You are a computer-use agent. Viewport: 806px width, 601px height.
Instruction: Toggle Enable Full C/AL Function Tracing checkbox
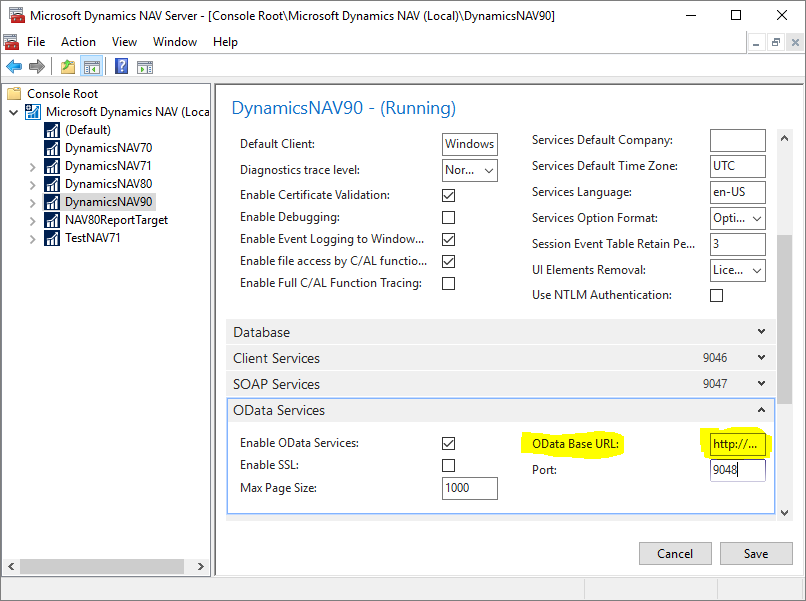448,283
